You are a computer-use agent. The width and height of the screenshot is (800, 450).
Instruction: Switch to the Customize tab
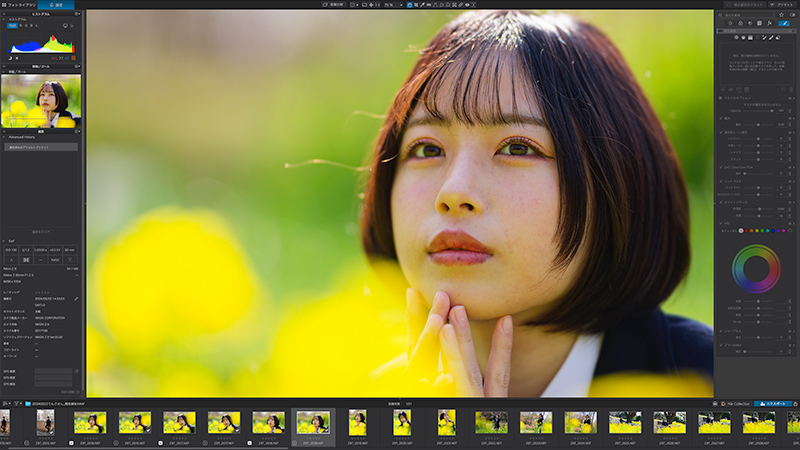[x=56, y=5]
